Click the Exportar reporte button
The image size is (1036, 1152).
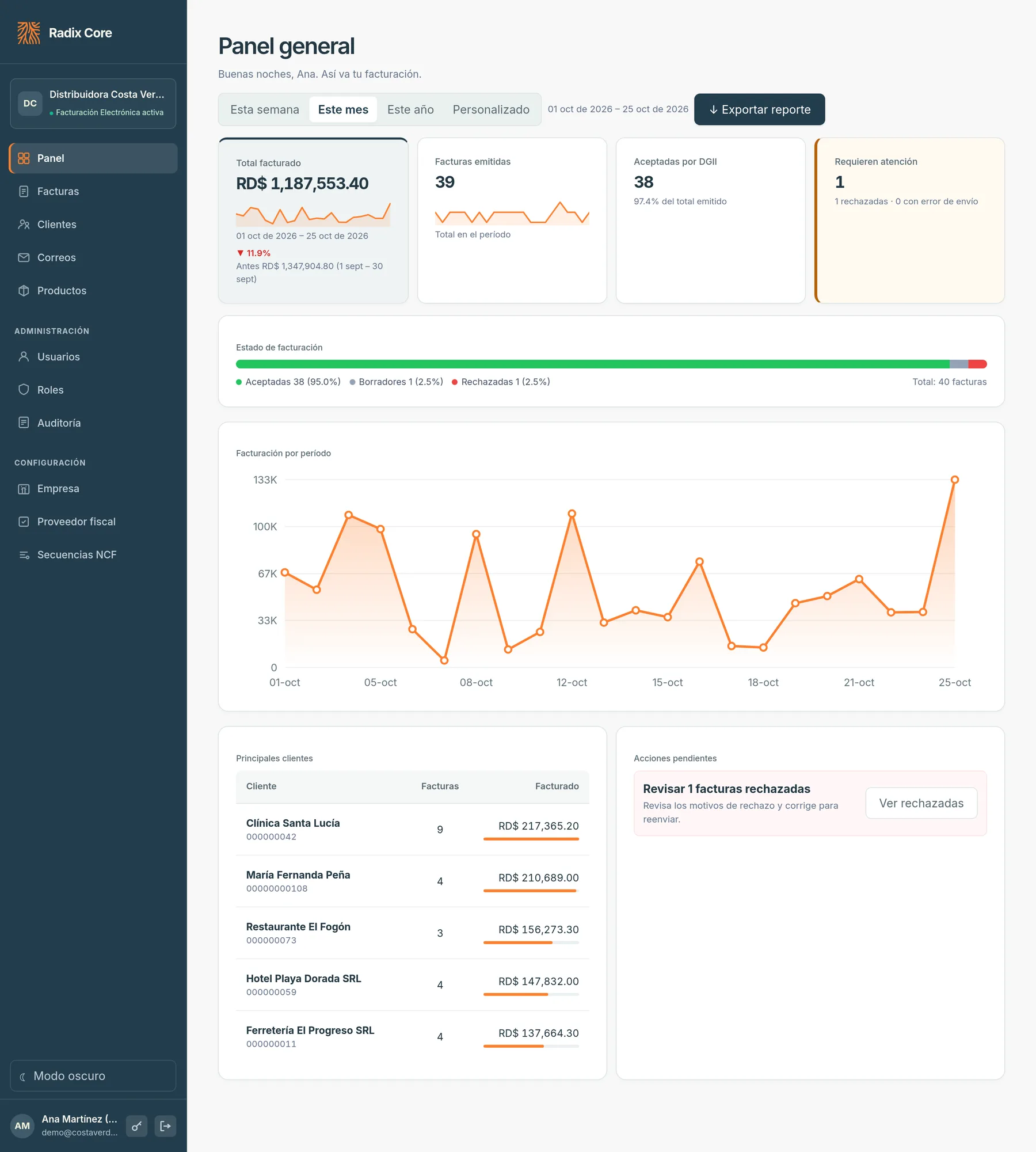click(x=760, y=109)
